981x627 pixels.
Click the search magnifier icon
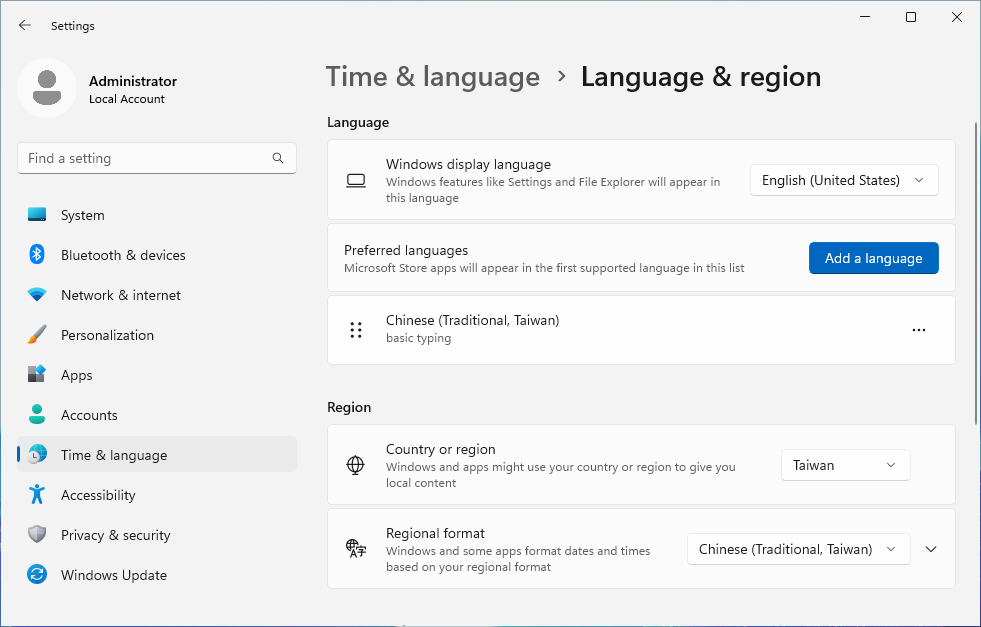click(278, 158)
